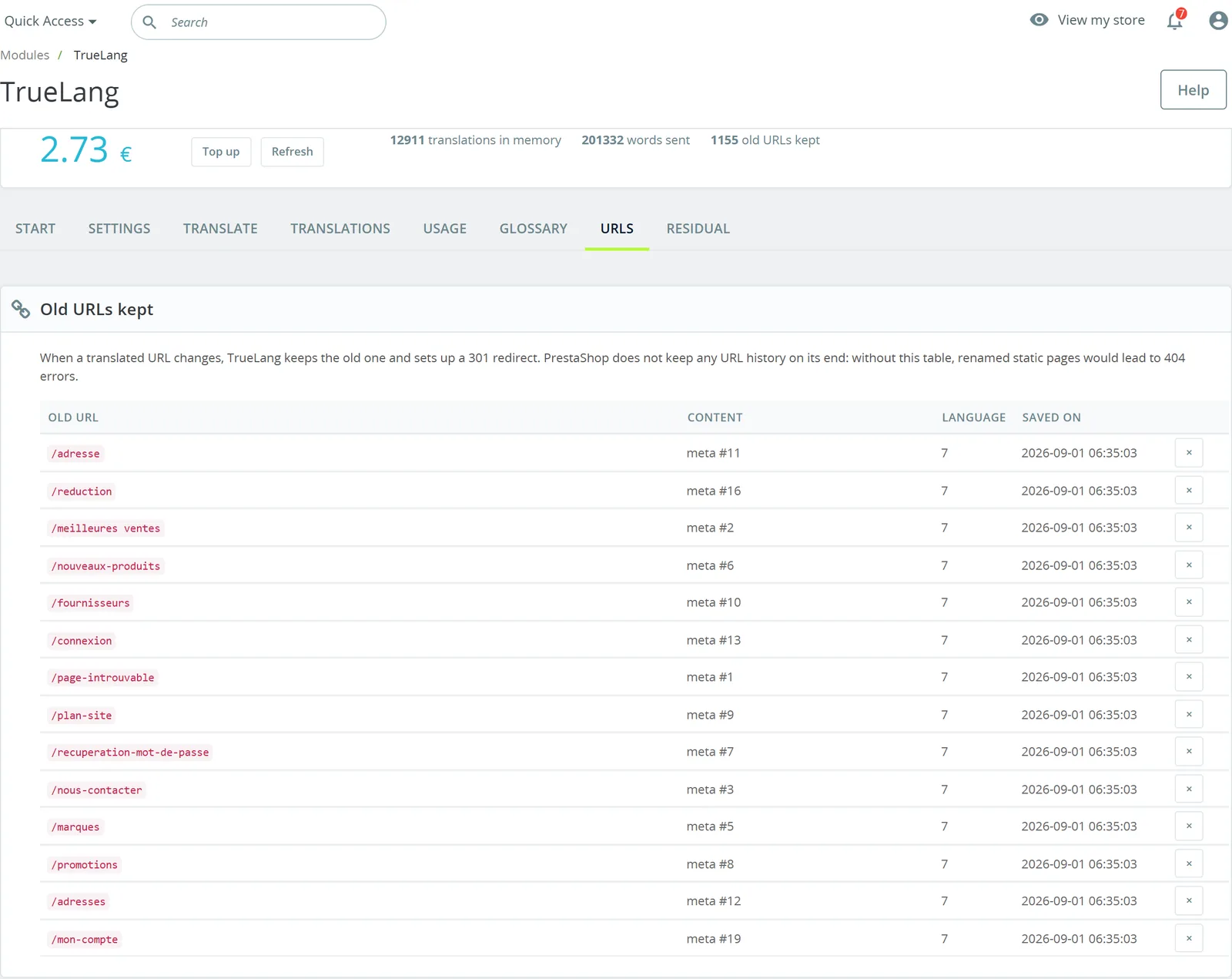This screenshot has width=1232, height=979.
Task: Delete the /adresse old URL entry
Action: (x=1189, y=453)
